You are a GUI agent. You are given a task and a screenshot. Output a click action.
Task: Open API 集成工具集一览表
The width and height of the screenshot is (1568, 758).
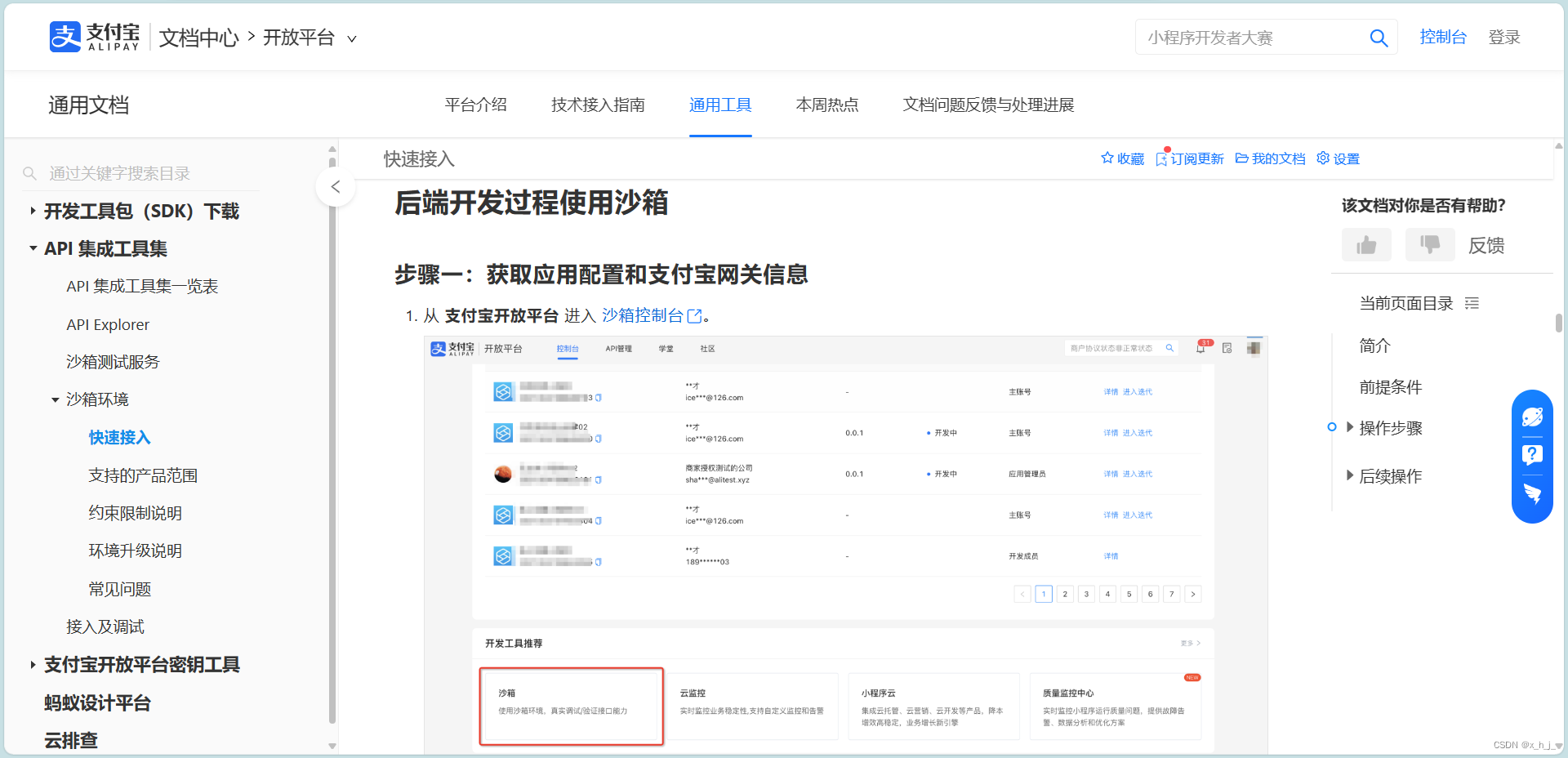[142, 286]
